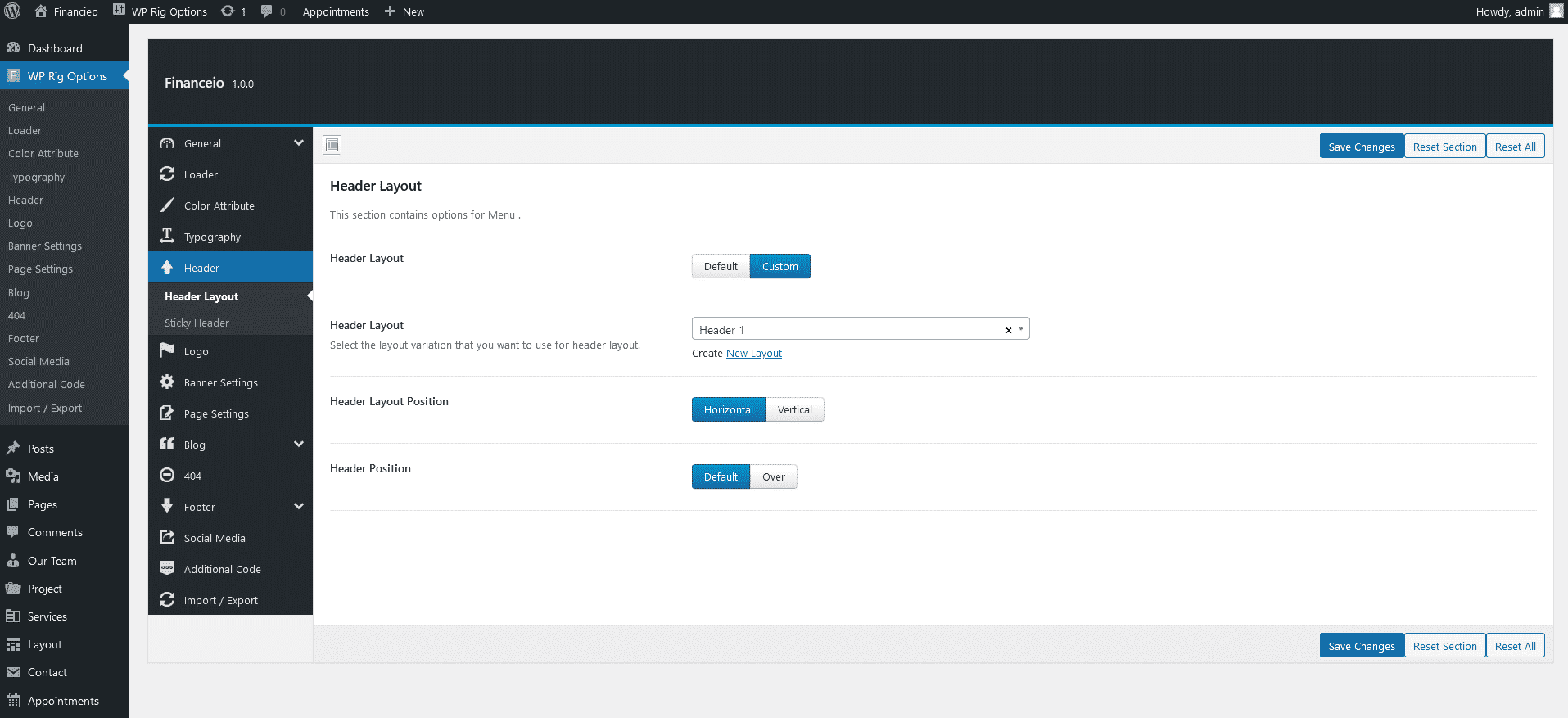1568x718 pixels.
Task: Open the Layout menu item in sidebar
Action: click(45, 644)
